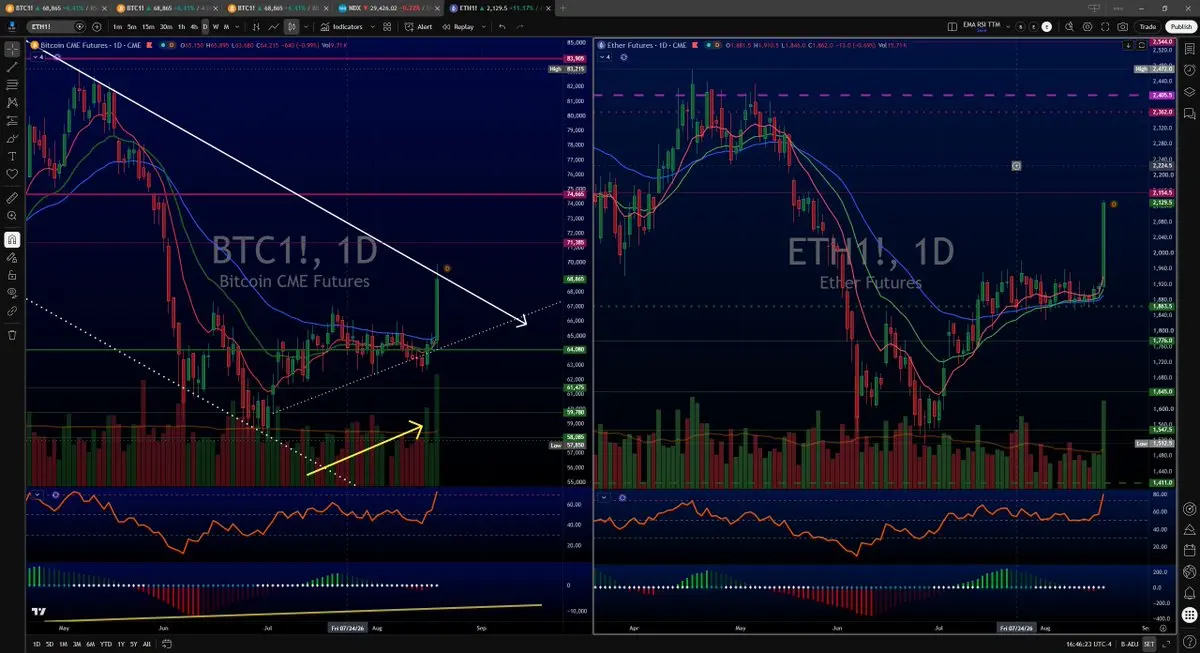Open indicator templates grid icon
1200x653 pixels.
tap(386, 26)
